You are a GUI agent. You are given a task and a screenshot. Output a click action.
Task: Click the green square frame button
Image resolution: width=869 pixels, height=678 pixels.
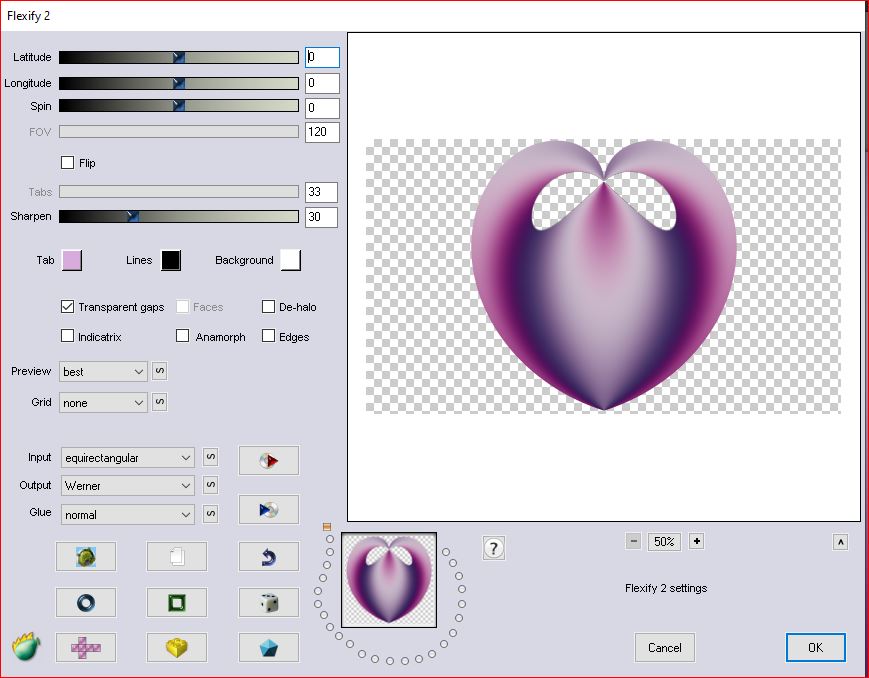point(177,603)
